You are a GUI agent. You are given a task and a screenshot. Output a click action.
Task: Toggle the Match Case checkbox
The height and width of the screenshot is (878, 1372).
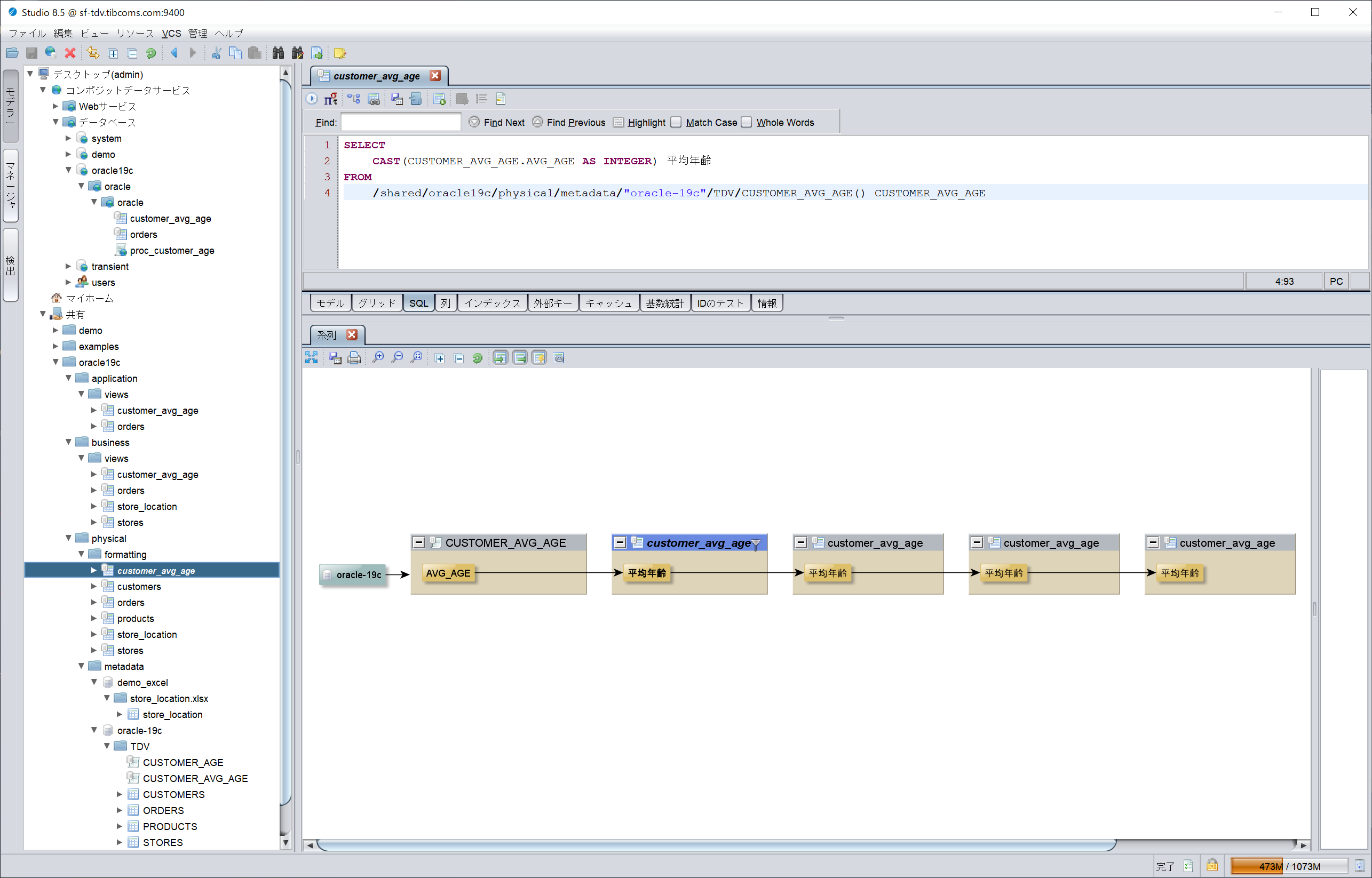coord(676,122)
